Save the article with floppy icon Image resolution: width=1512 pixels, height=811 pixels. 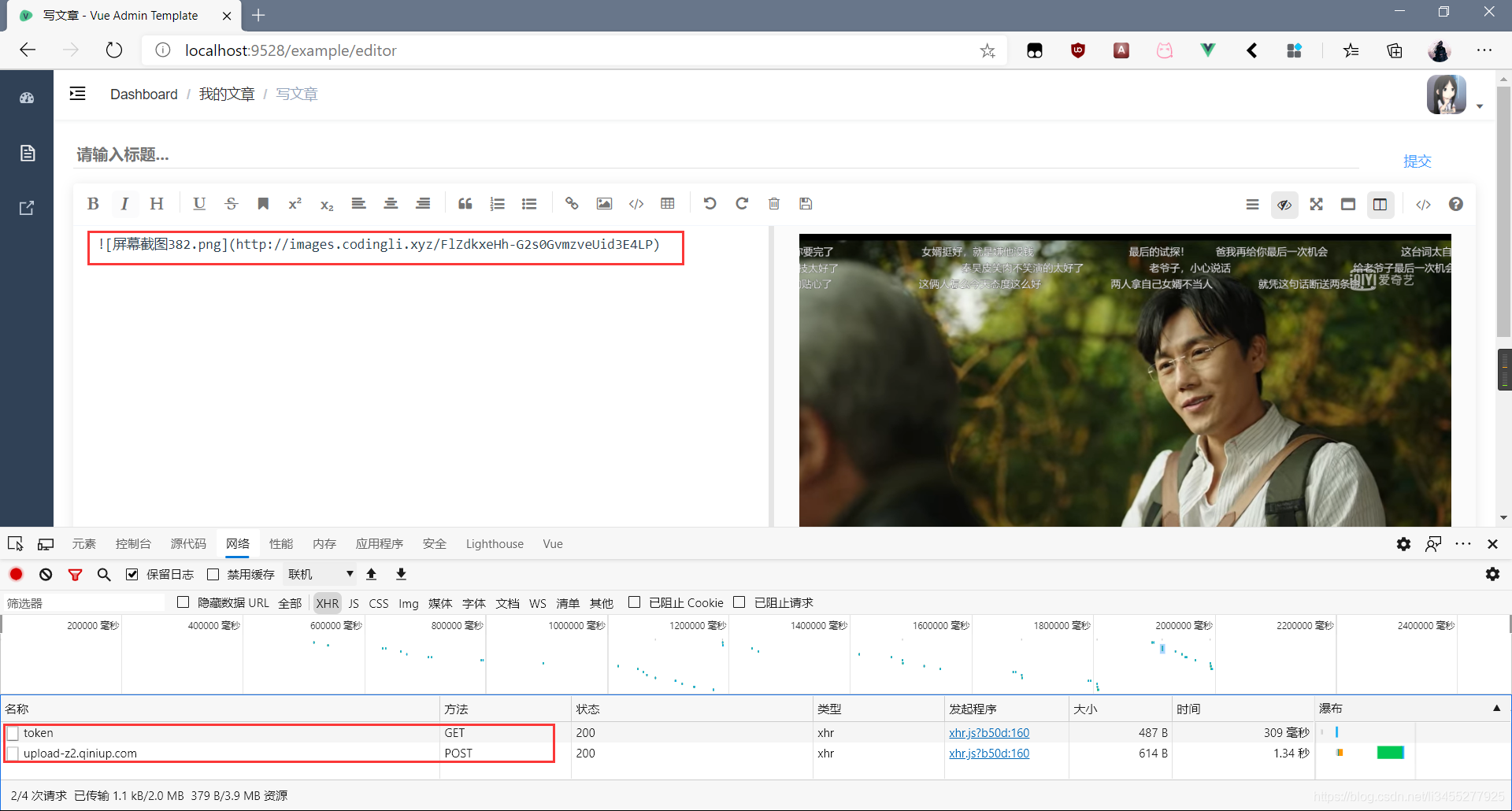point(806,204)
